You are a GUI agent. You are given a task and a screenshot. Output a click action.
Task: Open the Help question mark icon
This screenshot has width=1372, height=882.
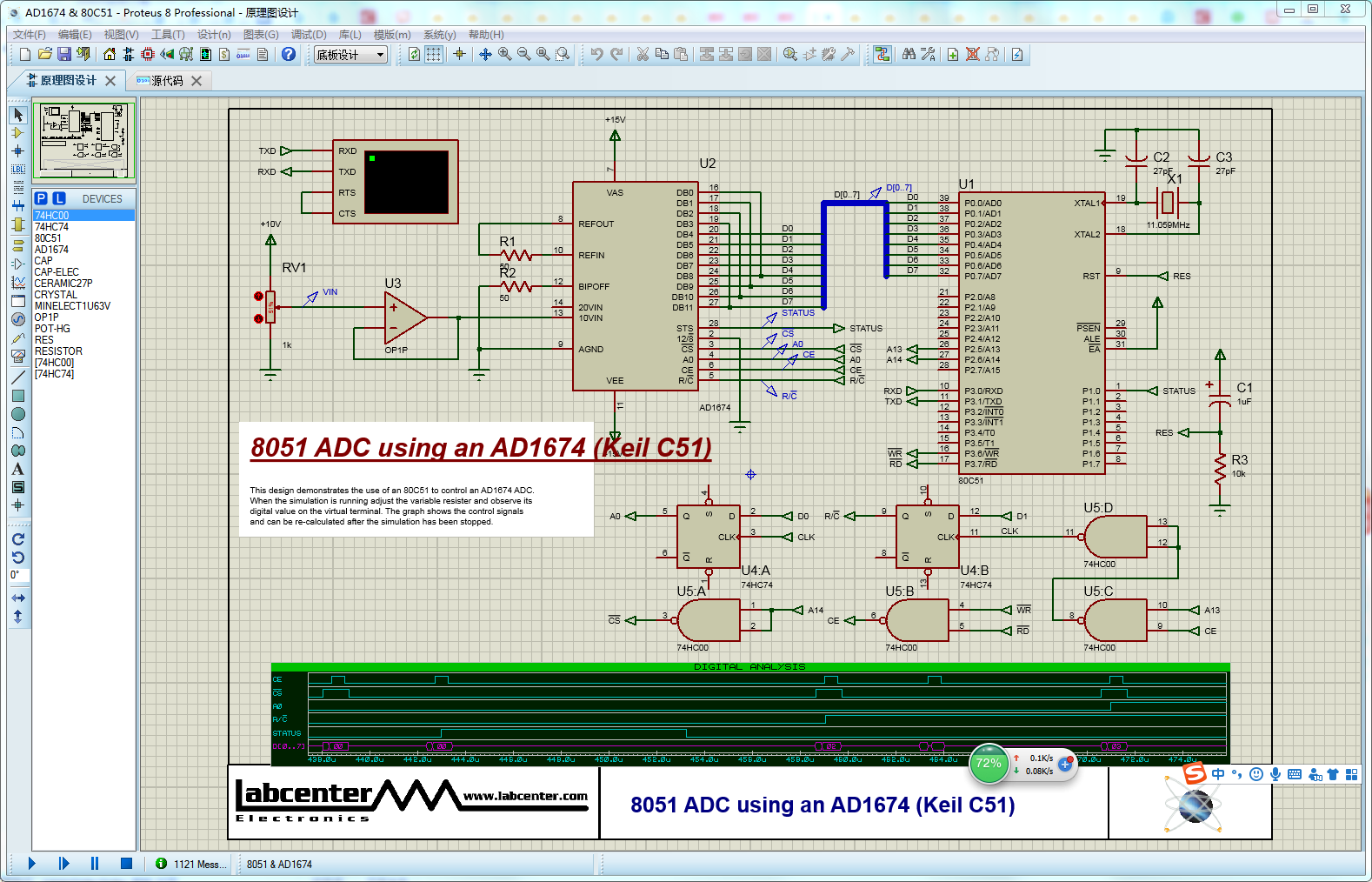click(x=289, y=54)
